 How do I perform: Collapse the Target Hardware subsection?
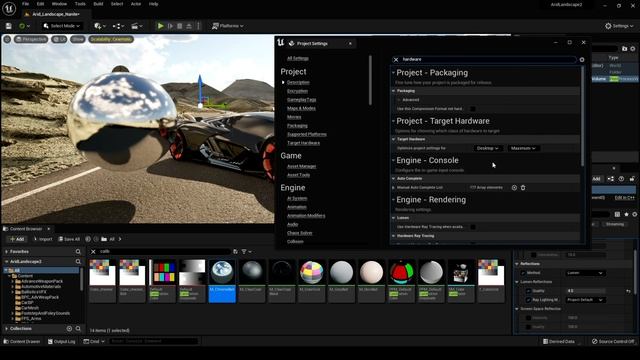click(393, 139)
